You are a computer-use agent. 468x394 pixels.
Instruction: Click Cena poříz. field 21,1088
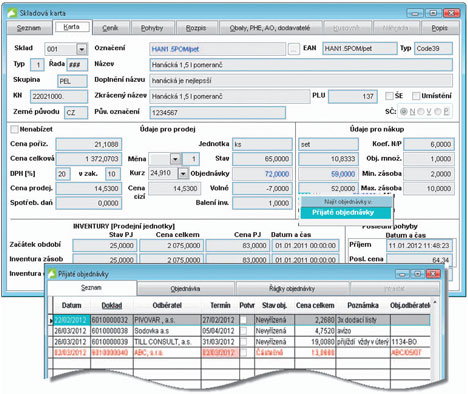point(89,144)
